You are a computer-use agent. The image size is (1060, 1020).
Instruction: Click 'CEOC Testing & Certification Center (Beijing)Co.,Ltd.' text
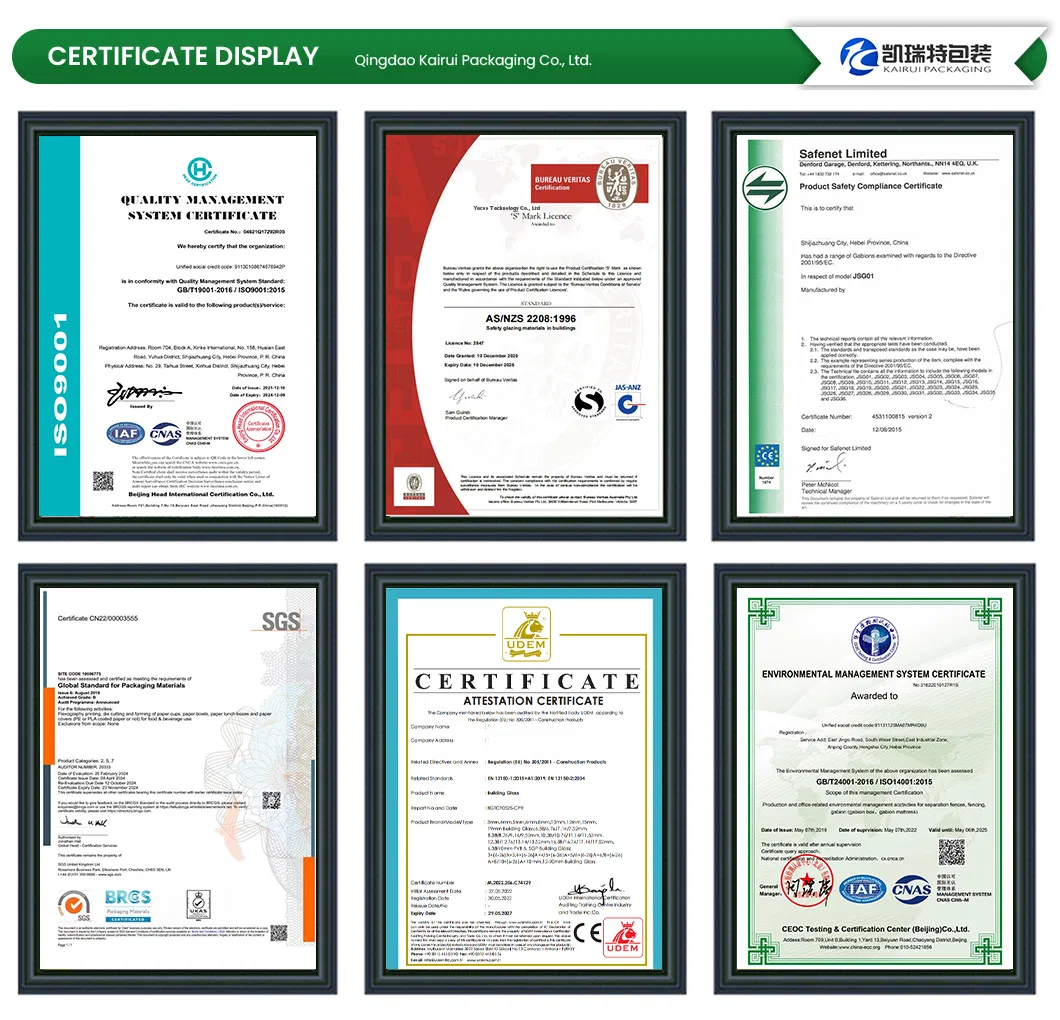pyautogui.click(x=875, y=929)
